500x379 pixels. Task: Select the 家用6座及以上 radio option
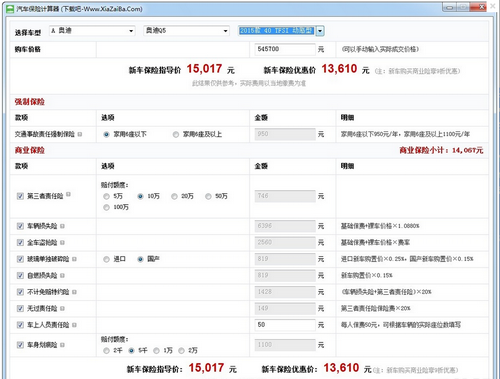point(176,135)
